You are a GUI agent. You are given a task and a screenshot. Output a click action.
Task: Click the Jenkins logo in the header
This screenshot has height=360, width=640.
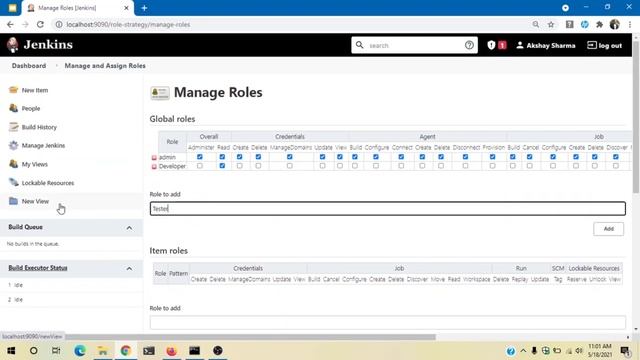pos(13,45)
